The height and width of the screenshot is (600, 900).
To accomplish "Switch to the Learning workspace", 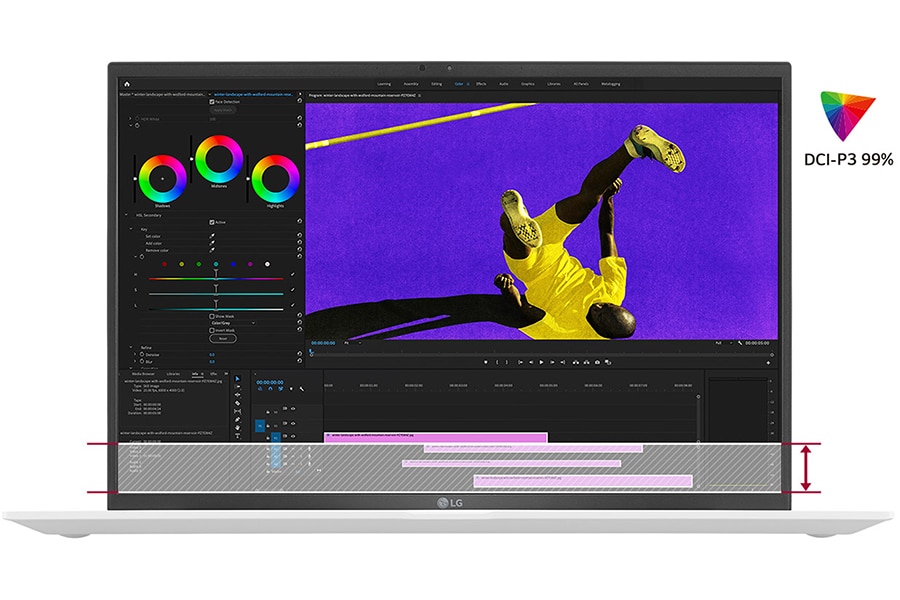I will point(384,84).
